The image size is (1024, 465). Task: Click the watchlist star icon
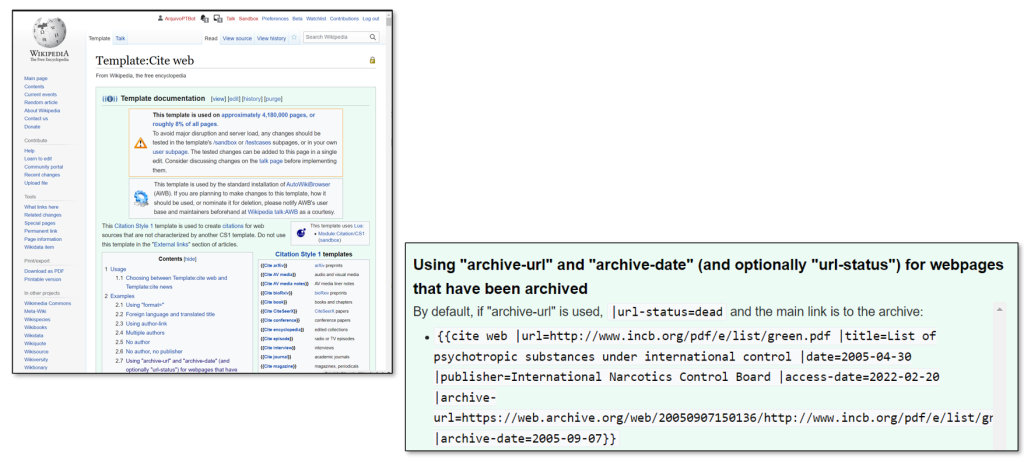point(295,38)
